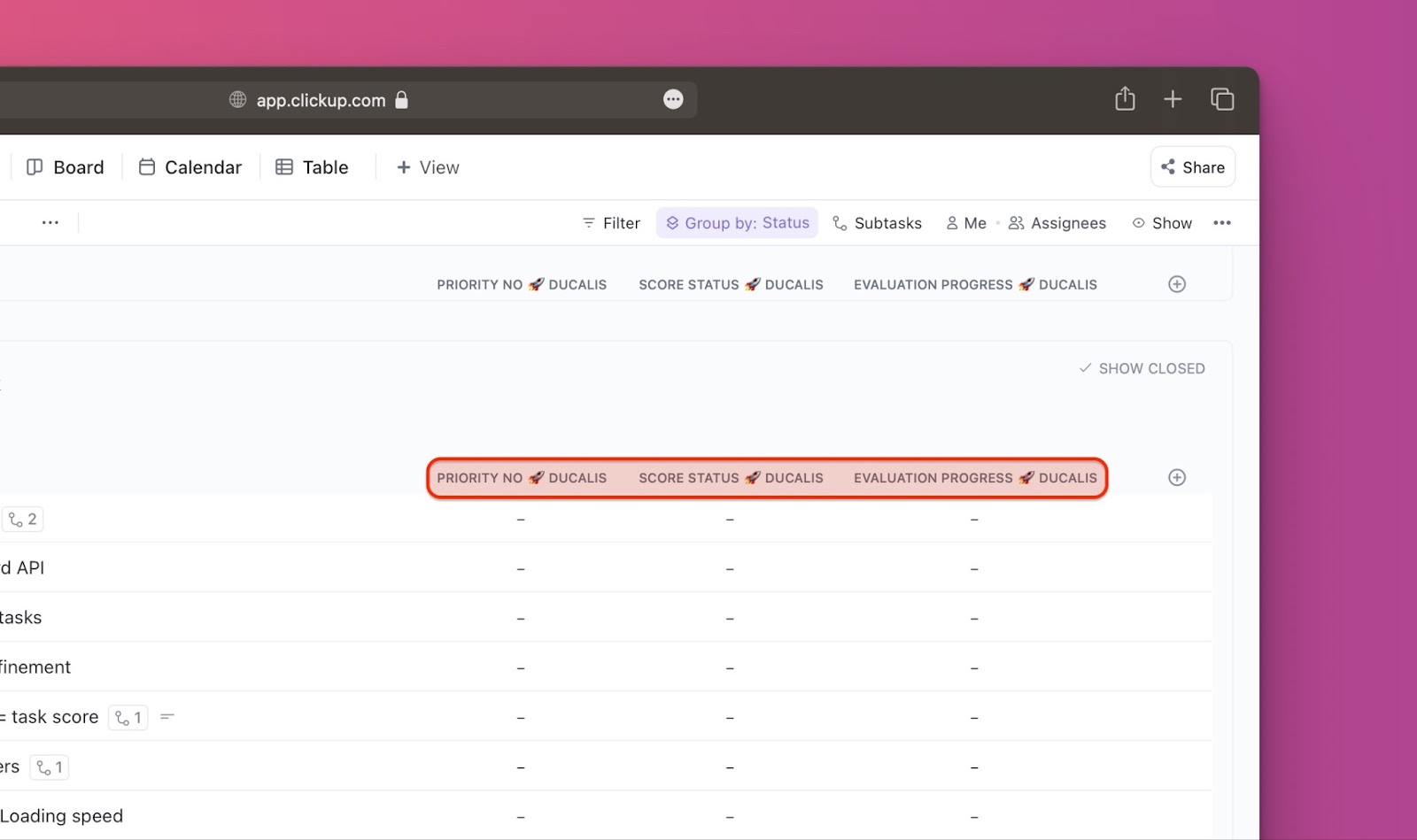Click the Safari share icon
This screenshot has height=840, width=1417.
(x=1124, y=98)
